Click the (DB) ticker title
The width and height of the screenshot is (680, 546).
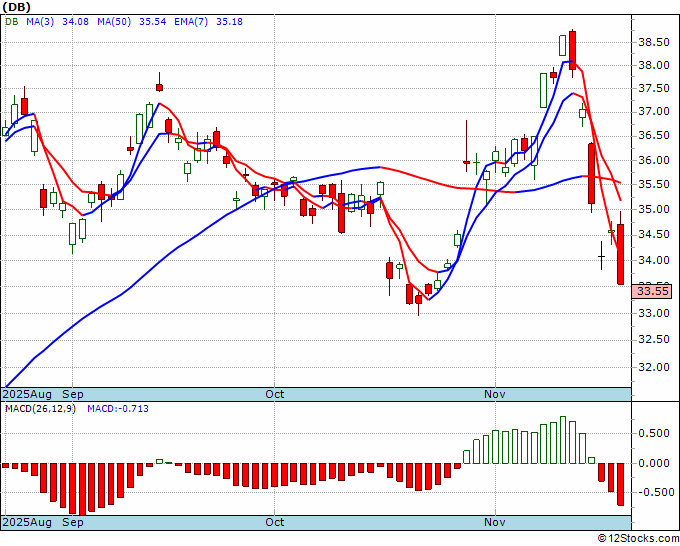(x=16, y=7)
